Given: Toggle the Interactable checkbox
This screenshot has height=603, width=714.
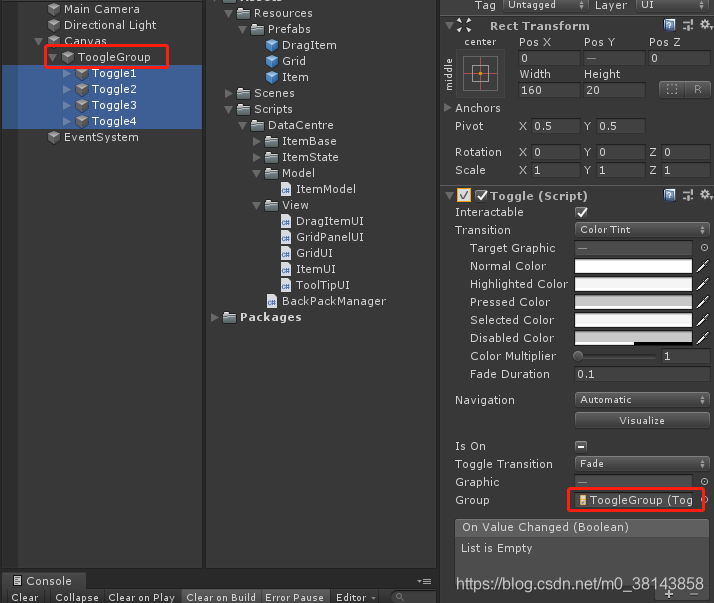Looking at the screenshot, I should 581,212.
